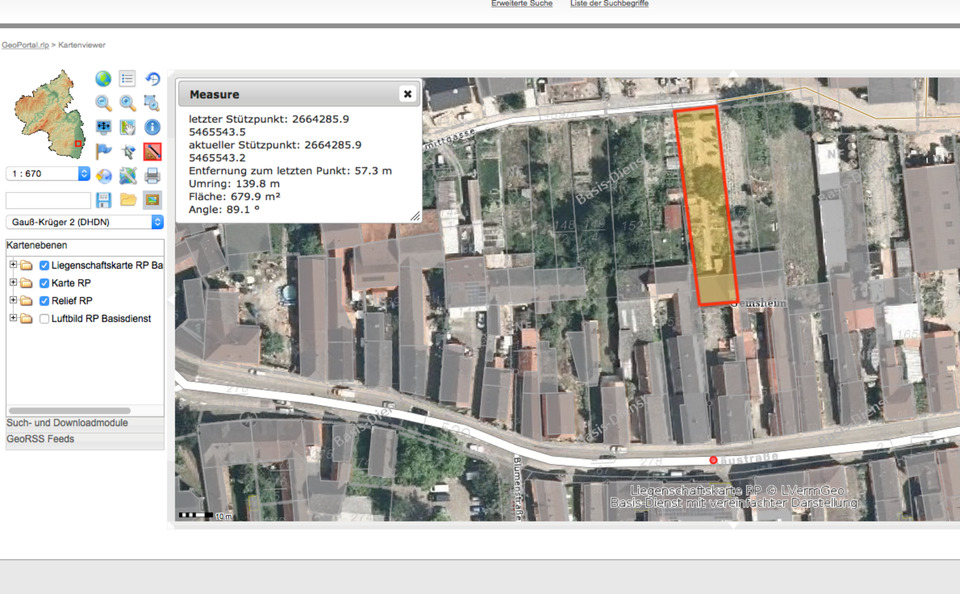Follow the Erweiterte Suche link
Viewport: 960px width, 594px height.
click(522, 4)
